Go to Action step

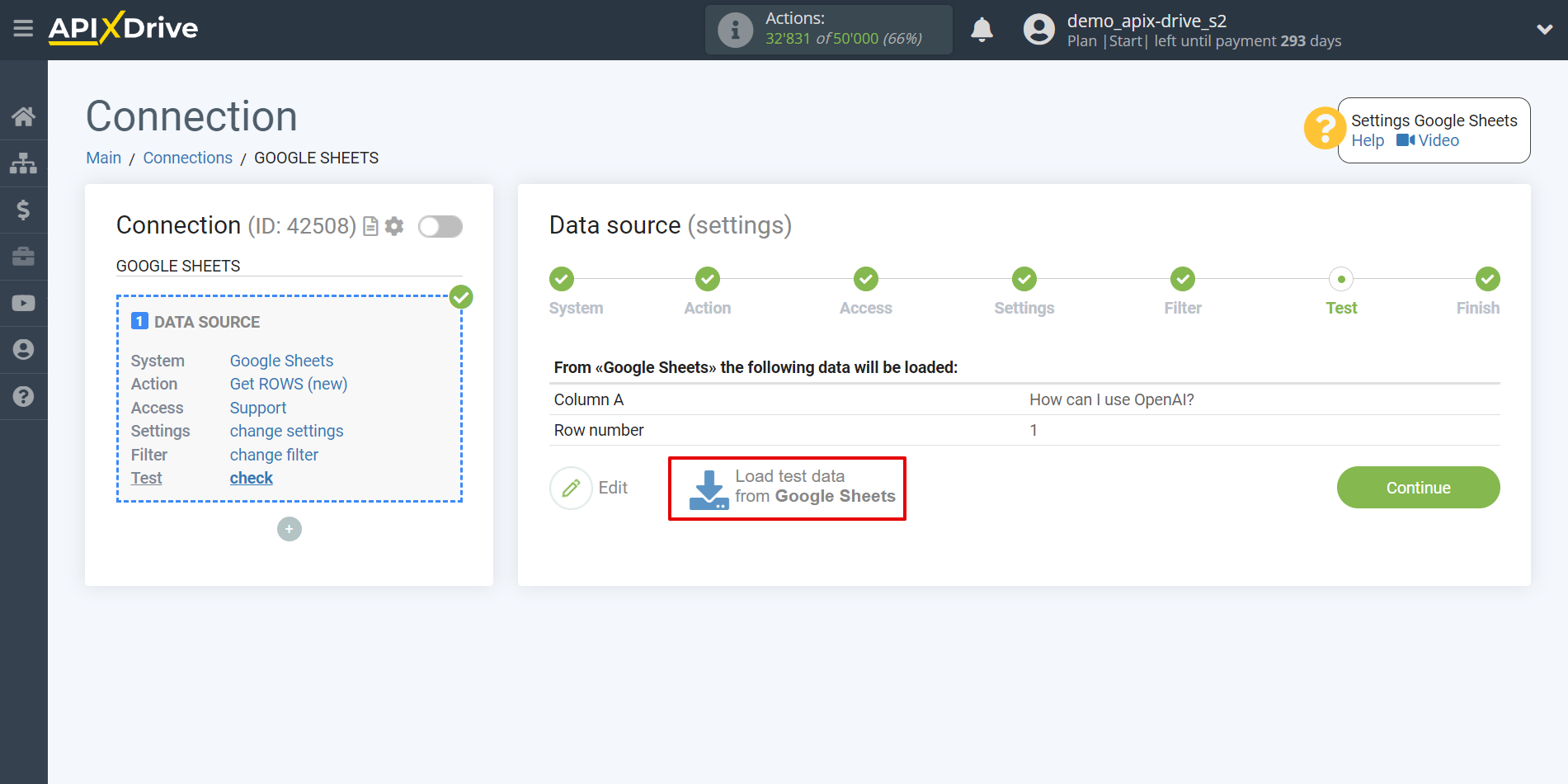[x=708, y=279]
